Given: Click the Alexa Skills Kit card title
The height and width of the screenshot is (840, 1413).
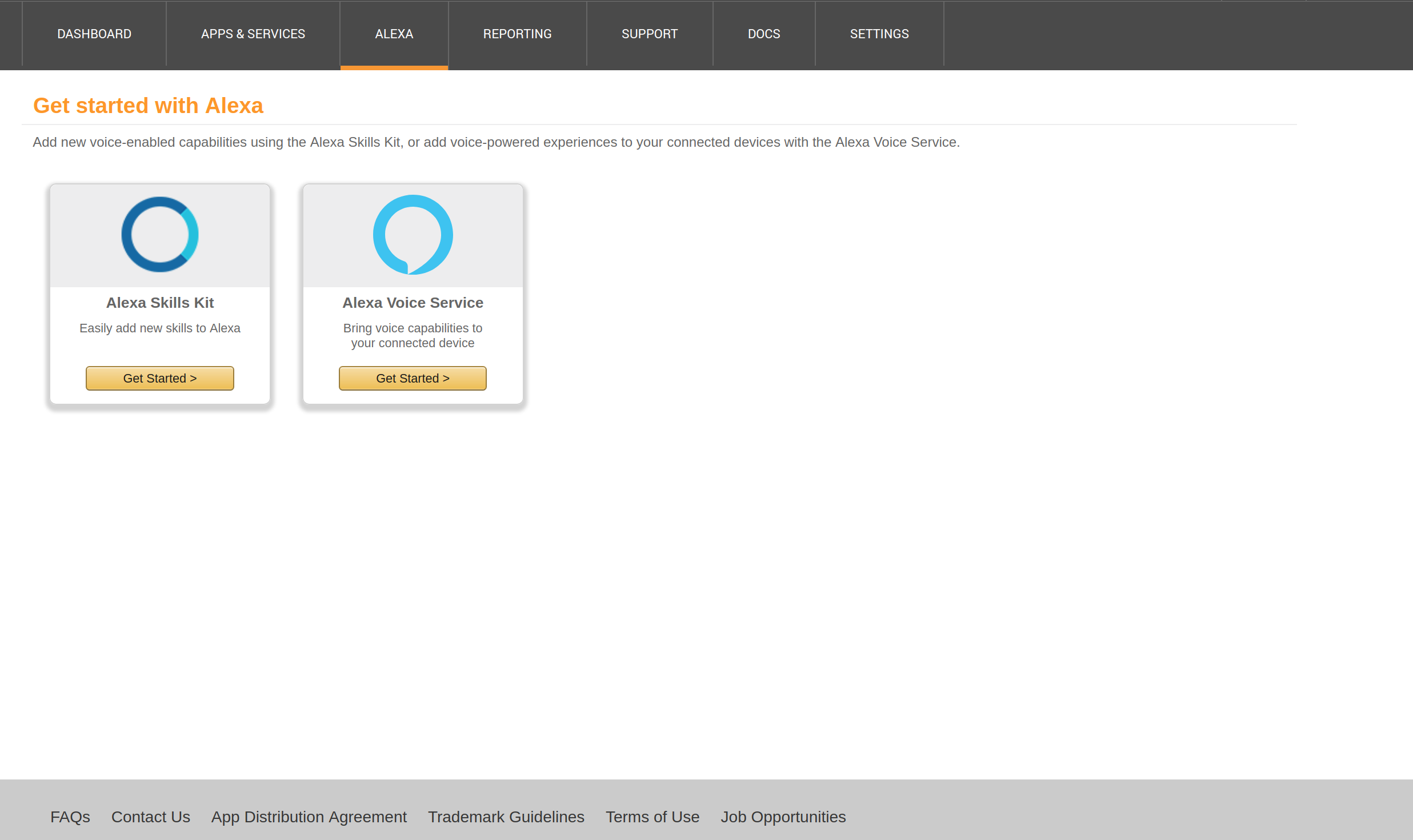Looking at the screenshot, I should [x=160, y=303].
